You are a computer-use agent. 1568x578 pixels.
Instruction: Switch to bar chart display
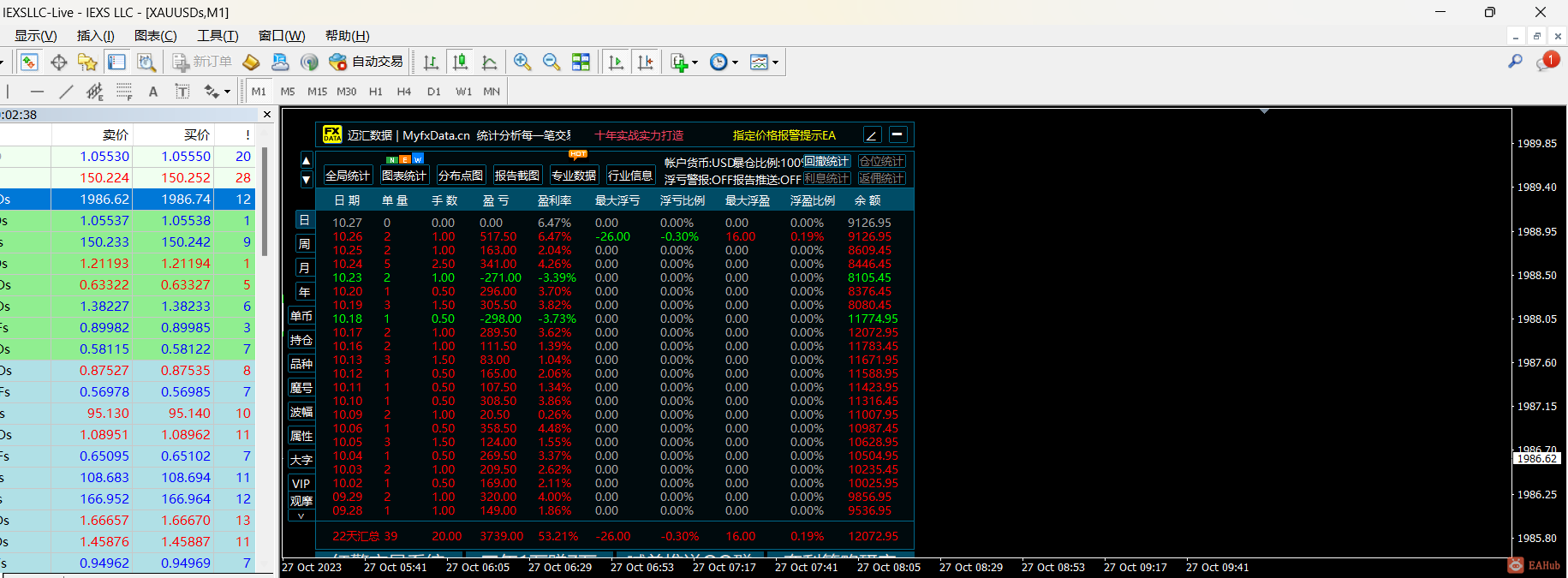coord(431,62)
